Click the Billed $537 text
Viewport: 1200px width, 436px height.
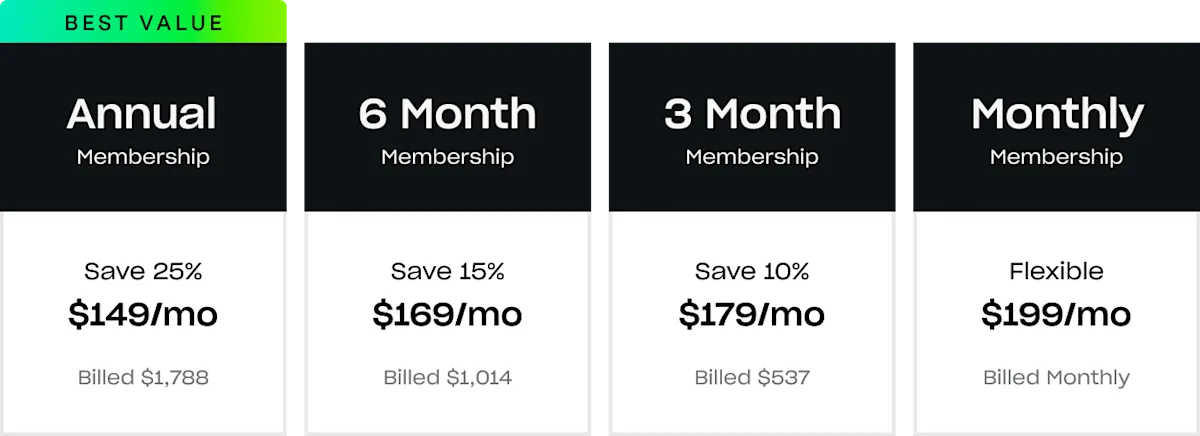752,378
